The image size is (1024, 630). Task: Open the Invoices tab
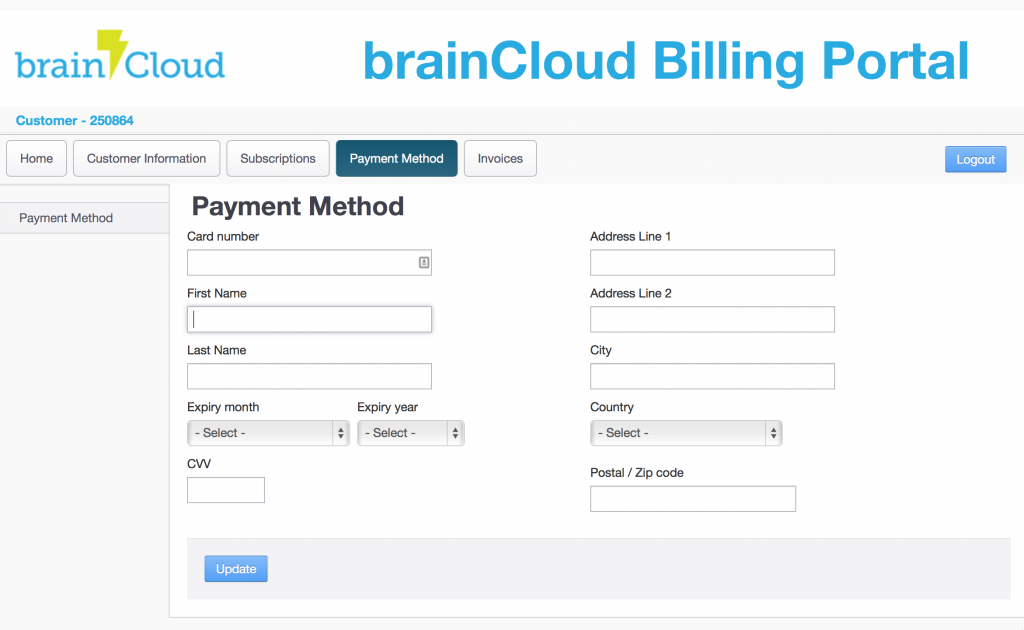tap(500, 159)
